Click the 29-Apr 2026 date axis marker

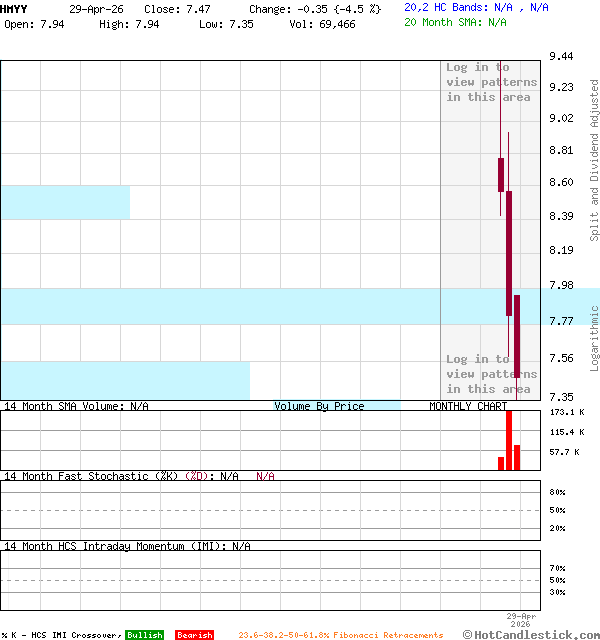tap(521, 620)
